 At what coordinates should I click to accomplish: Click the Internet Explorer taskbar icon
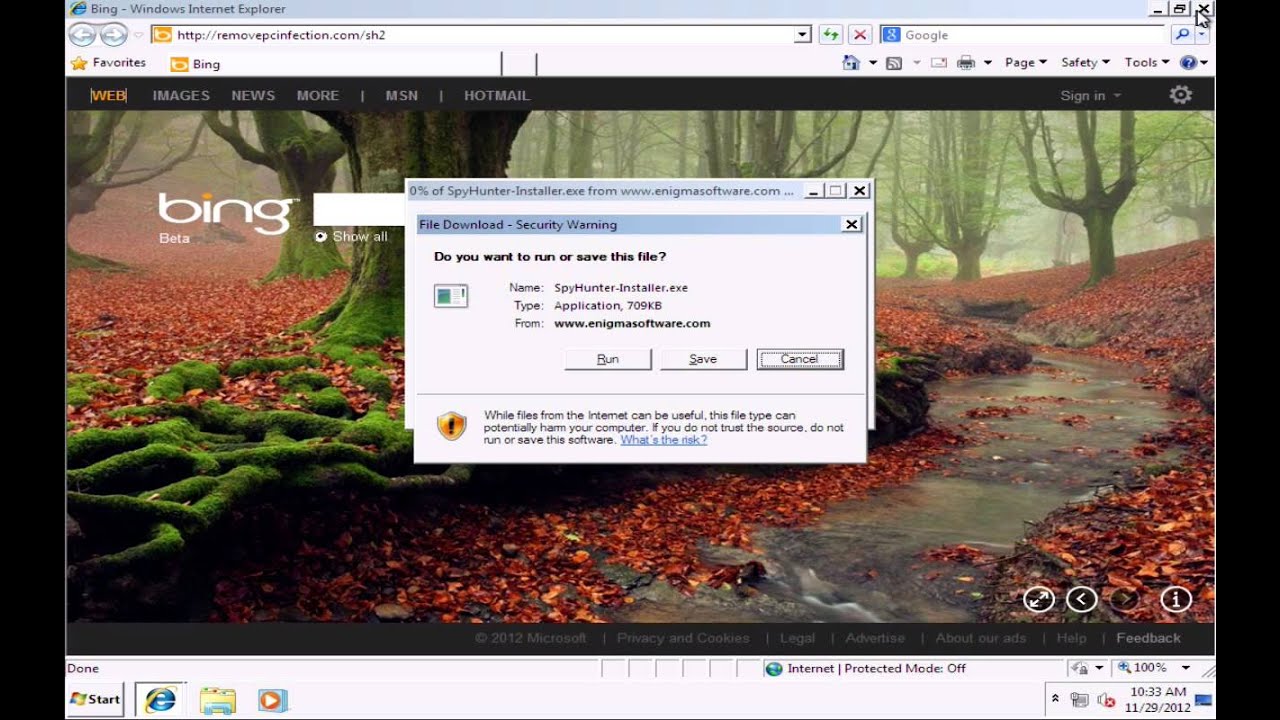click(160, 700)
